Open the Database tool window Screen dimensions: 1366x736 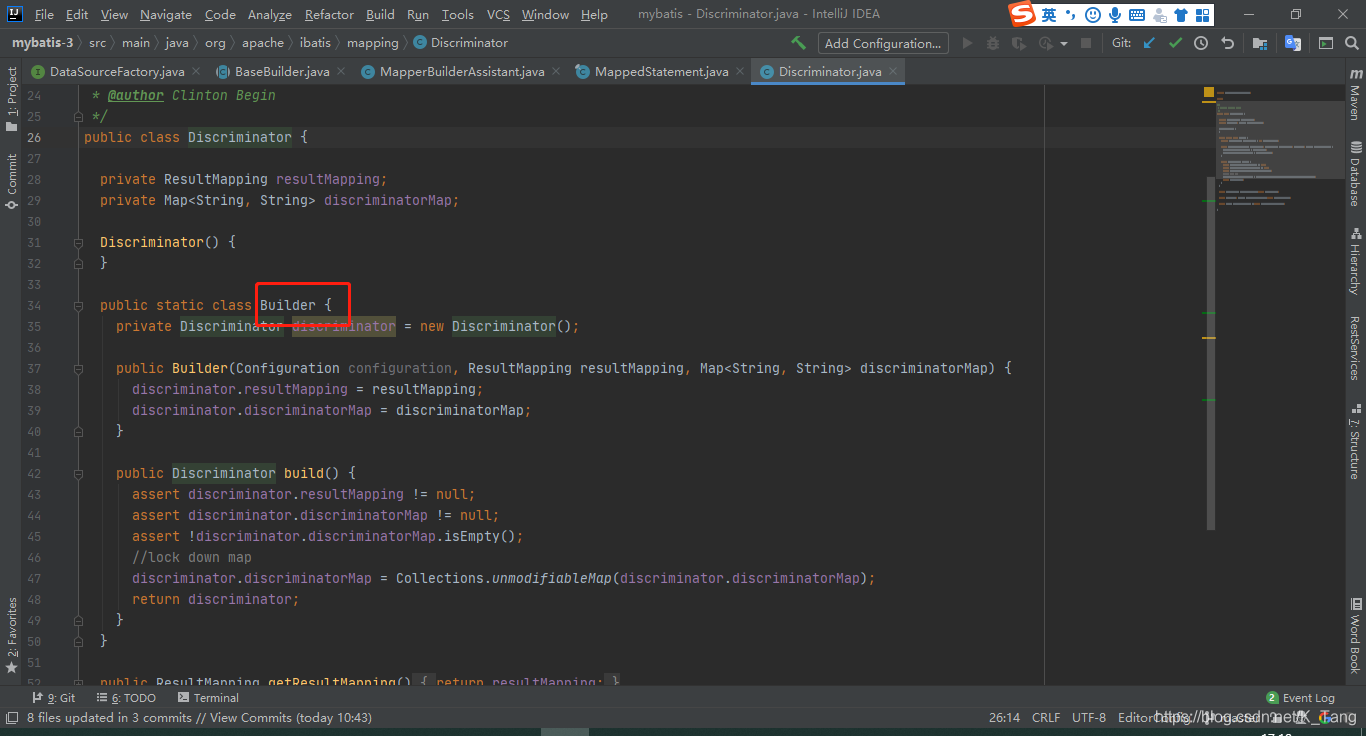(x=1356, y=173)
